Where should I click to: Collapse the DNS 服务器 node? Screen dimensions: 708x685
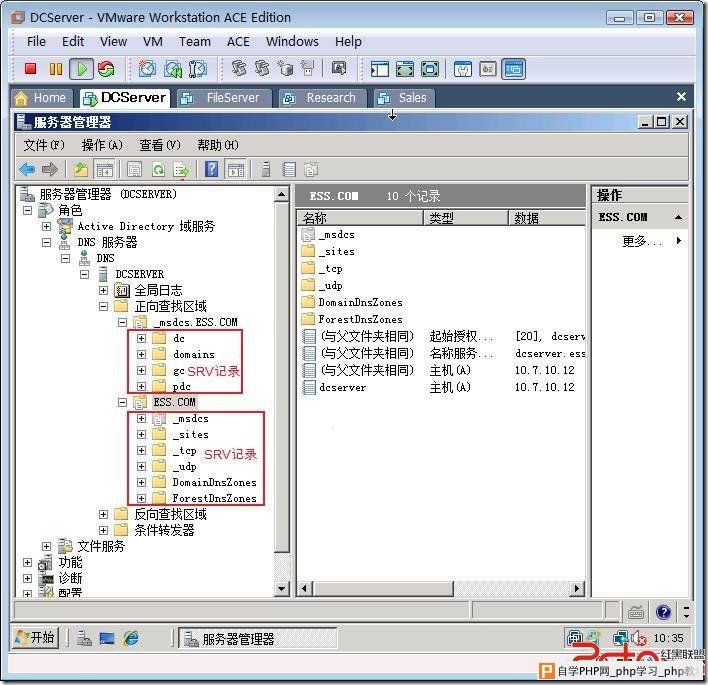(x=47, y=242)
